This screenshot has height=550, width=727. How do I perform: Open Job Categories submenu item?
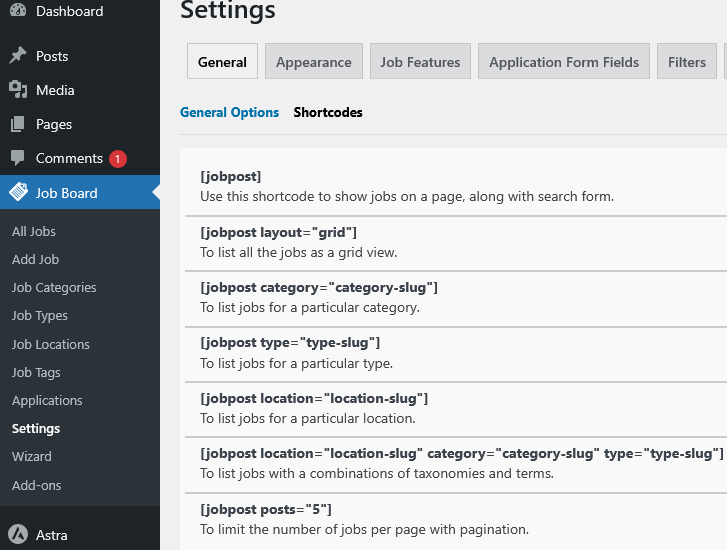coord(54,287)
